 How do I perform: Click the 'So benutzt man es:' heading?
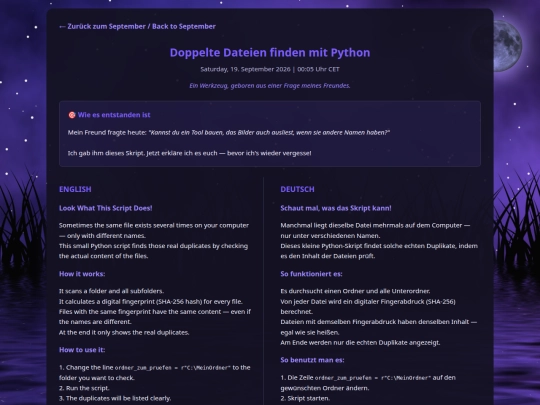pos(312,360)
